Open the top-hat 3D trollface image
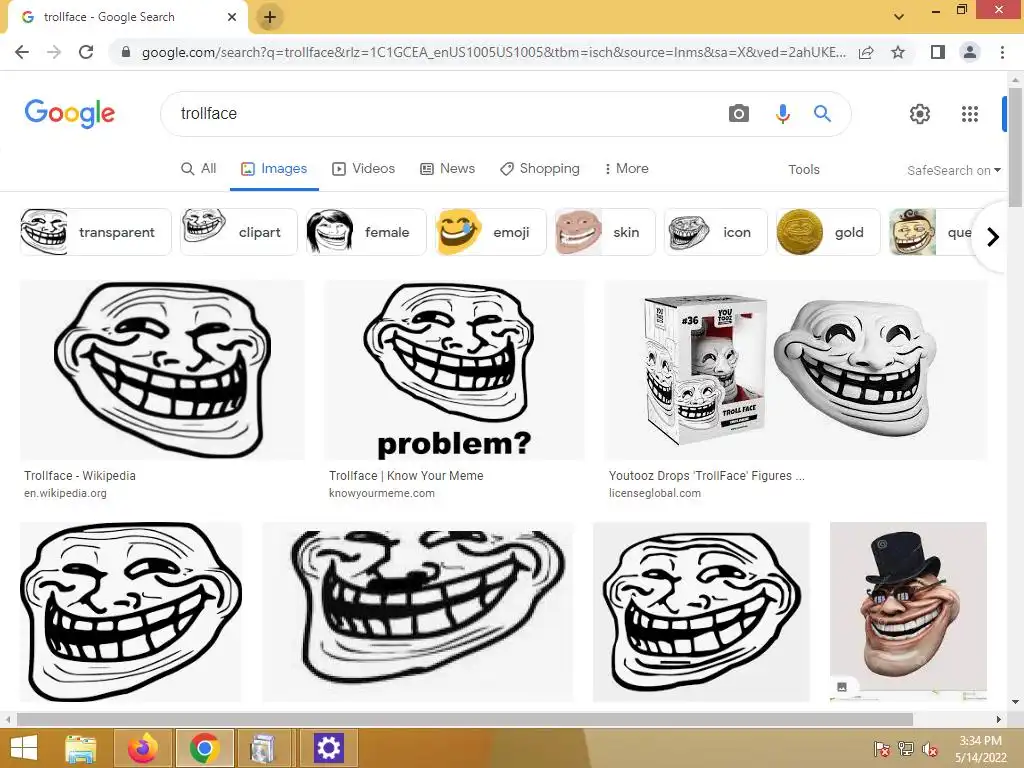The height and width of the screenshot is (768, 1024). [908, 611]
